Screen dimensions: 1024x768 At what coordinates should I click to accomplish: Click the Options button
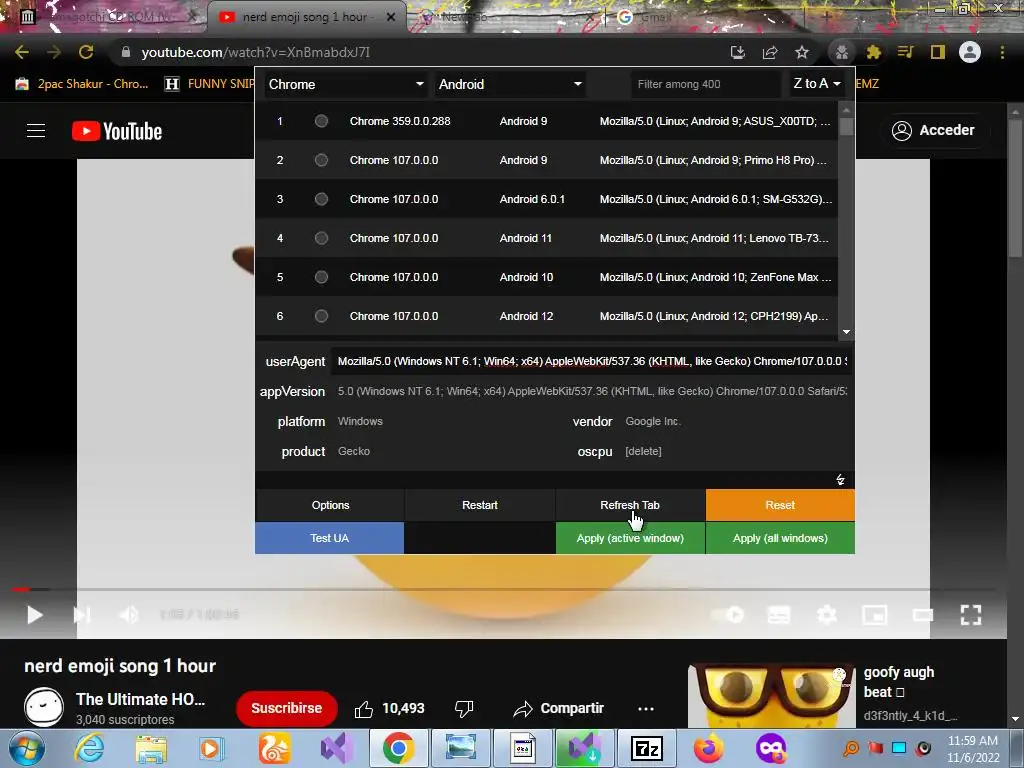pyautogui.click(x=330, y=505)
